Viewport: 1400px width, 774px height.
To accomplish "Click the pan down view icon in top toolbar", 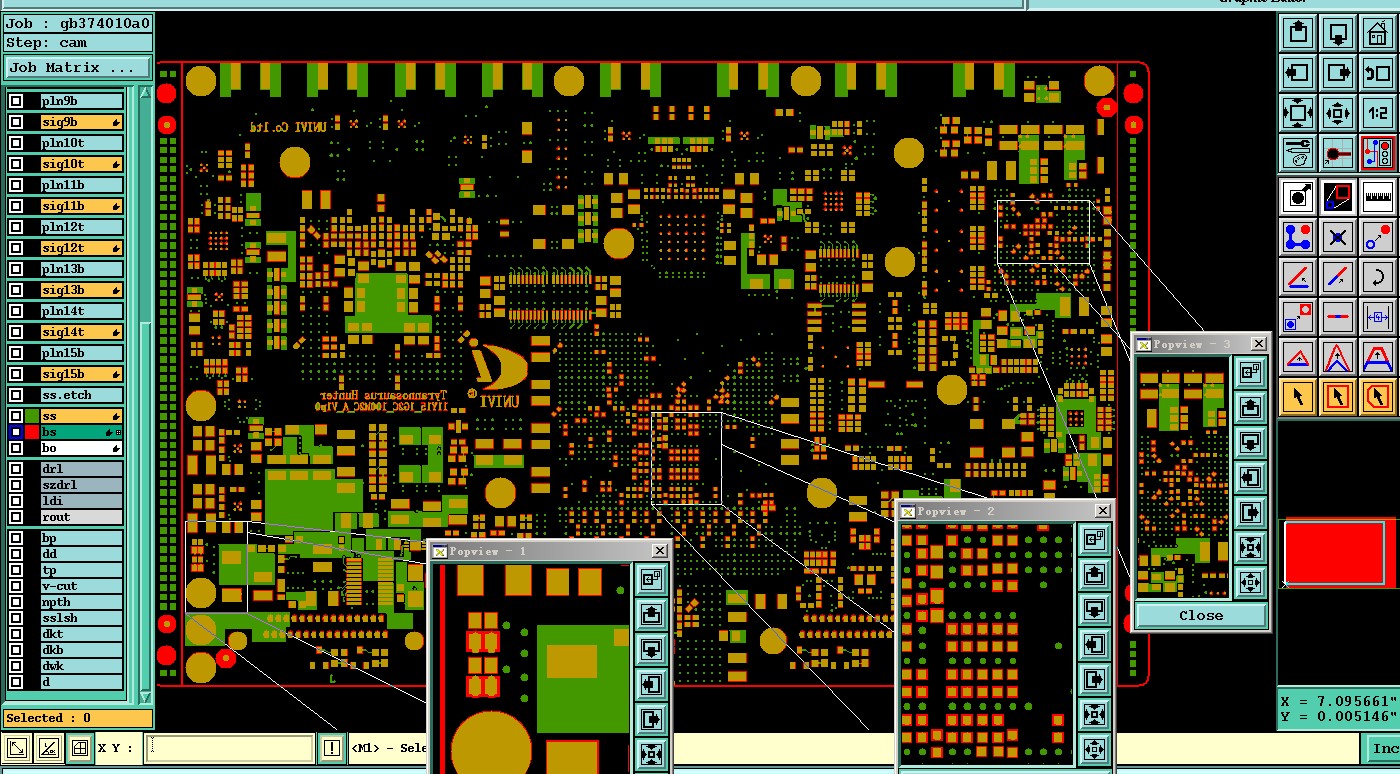I will point(1338,32).
